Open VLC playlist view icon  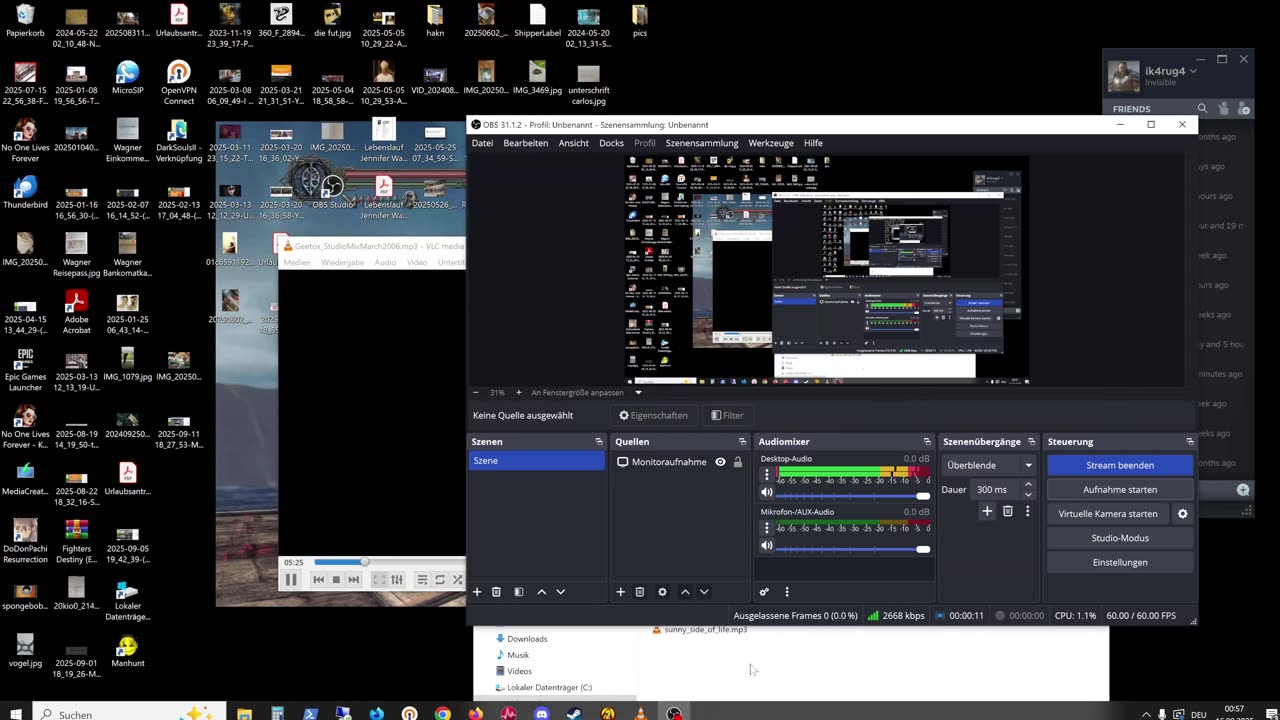422,580
